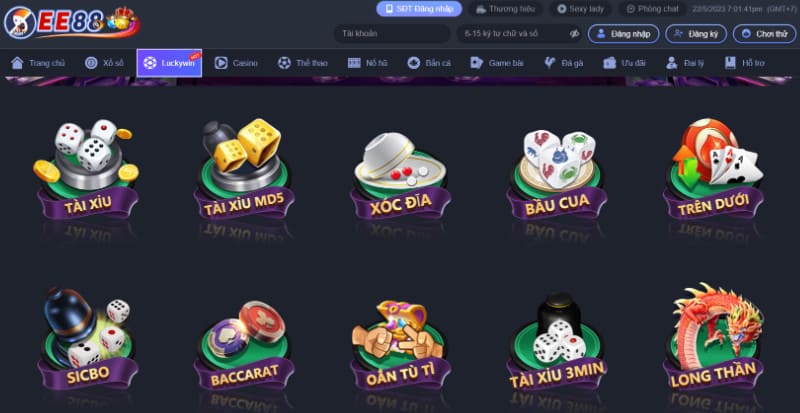Toggle password visibility eye icon
Image resolution: width=800 pixels, height=413 pixels.
(574, 34)
